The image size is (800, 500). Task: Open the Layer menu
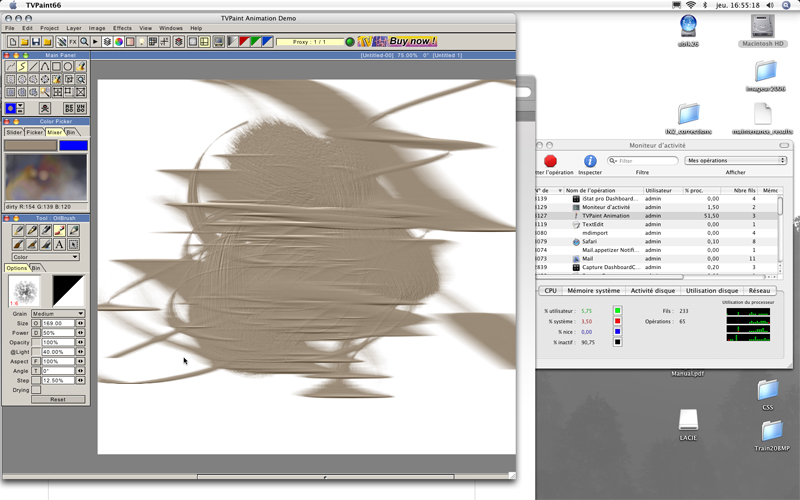point(73,28)
